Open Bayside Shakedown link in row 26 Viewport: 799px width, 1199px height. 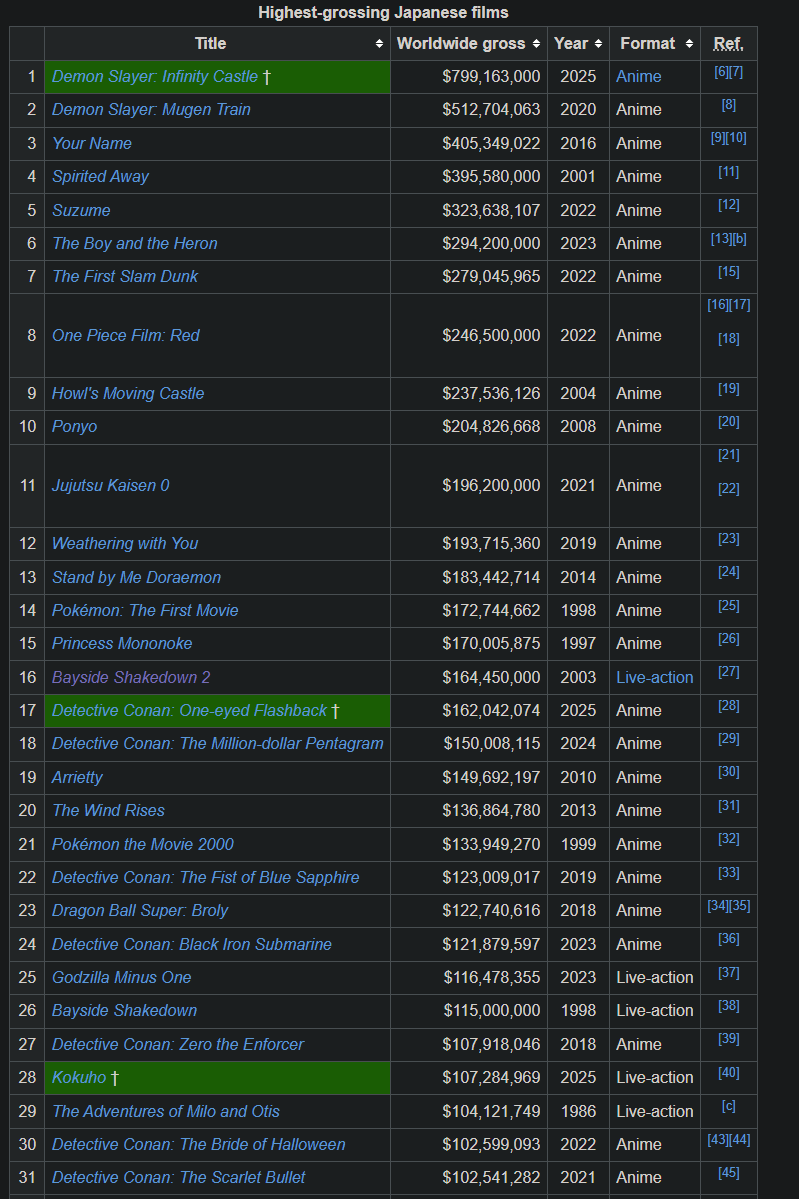tap(125, 1011)
